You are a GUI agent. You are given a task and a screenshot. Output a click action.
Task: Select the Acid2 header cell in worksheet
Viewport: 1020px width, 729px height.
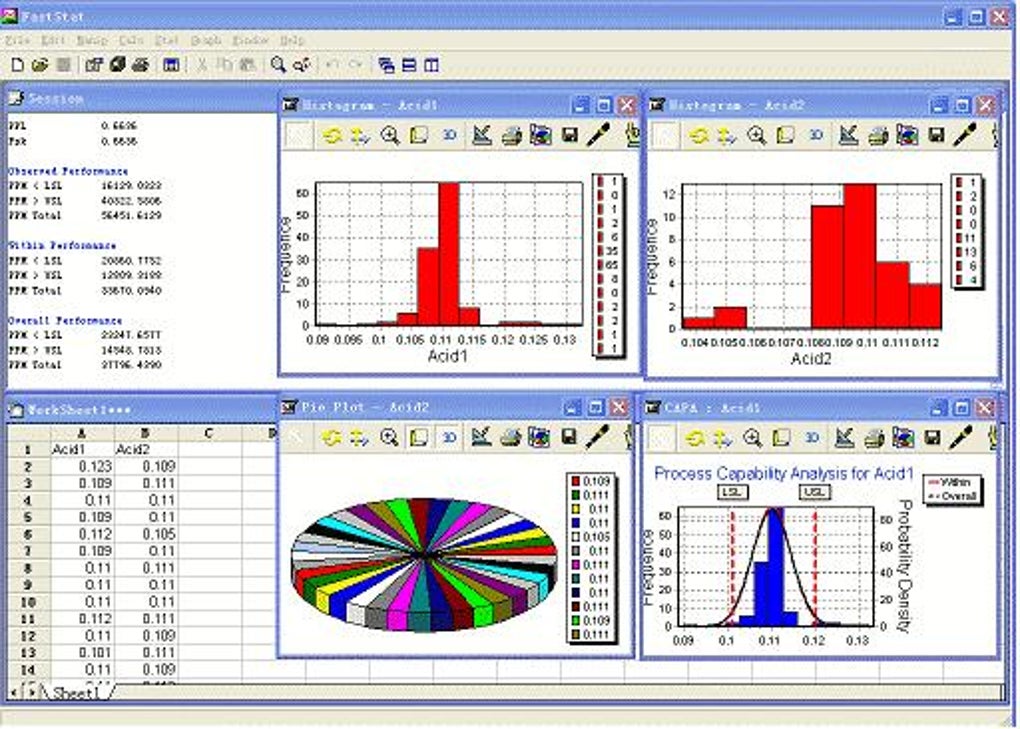[x=146, y=449]
